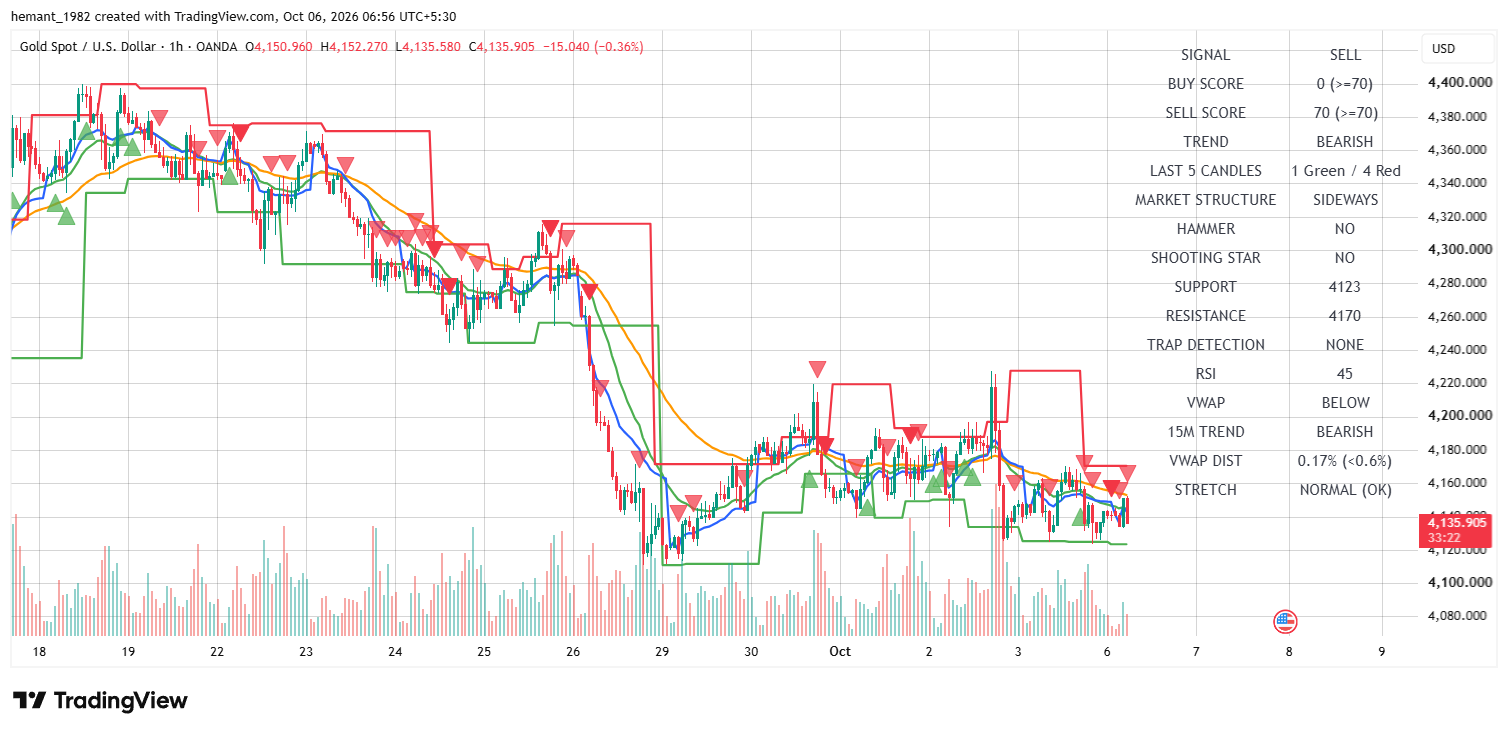Viewport: 1508px width, 733px height.
Task: Click the SIDEWAYS value
Action: tap(1345, 200)
